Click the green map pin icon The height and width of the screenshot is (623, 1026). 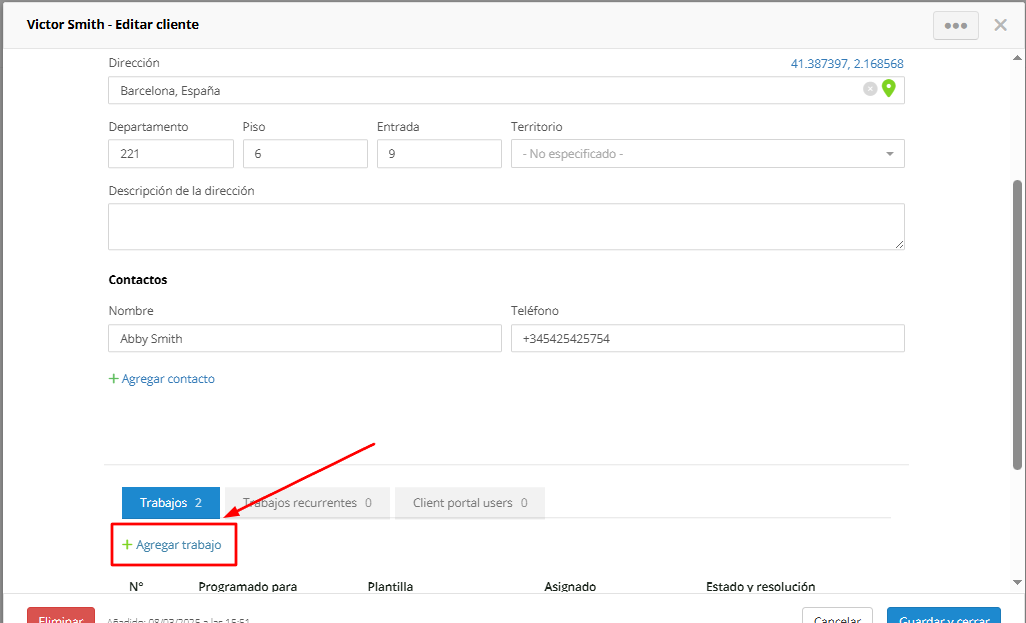[888, 88]
